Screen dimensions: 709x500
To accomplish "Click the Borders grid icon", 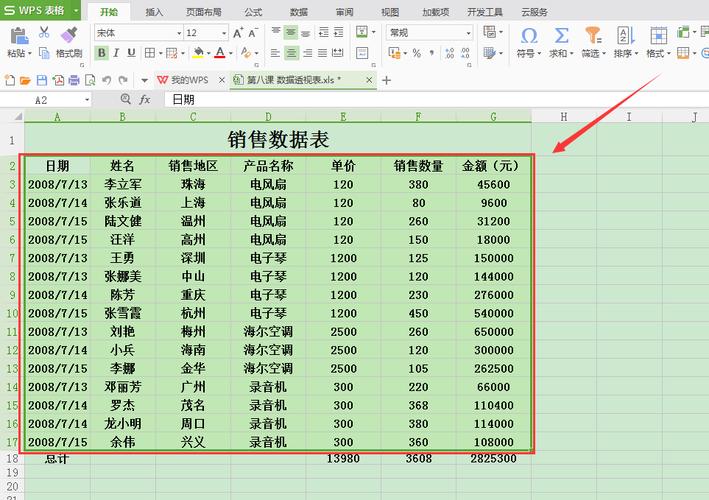I will click(x=150, y=53).
